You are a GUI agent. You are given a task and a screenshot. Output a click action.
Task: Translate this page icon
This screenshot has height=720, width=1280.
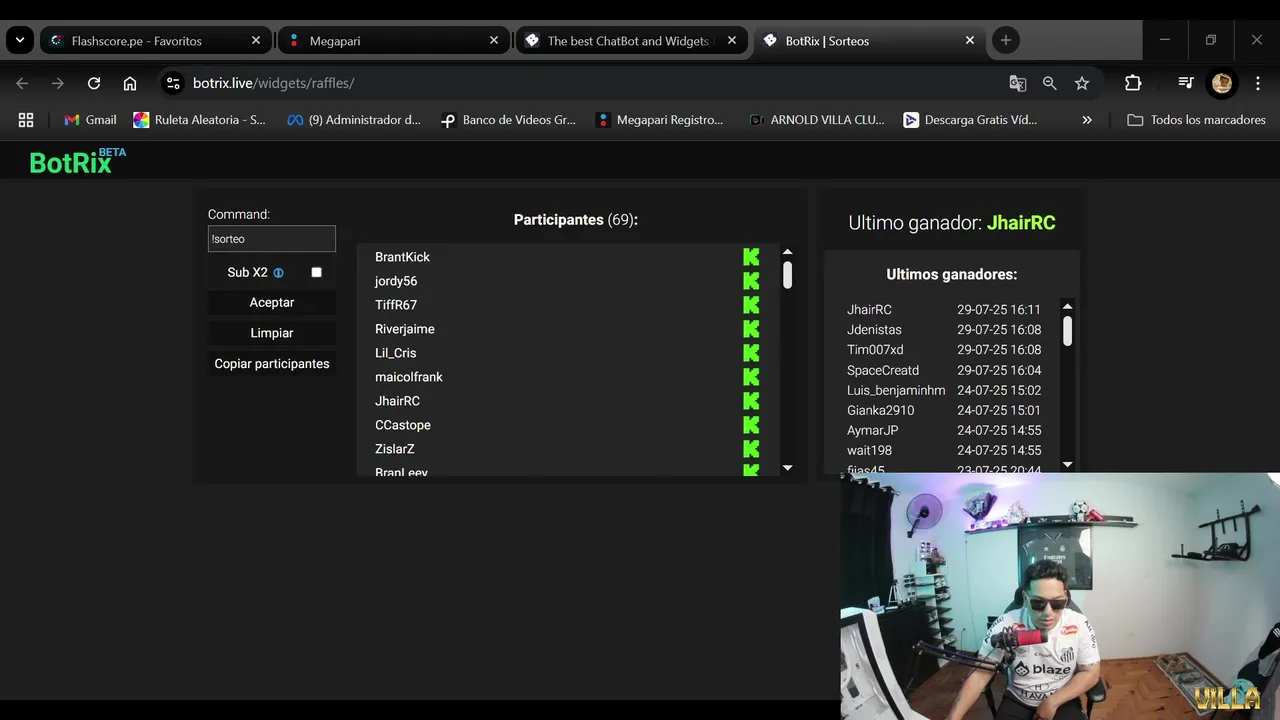(1018, 83)
